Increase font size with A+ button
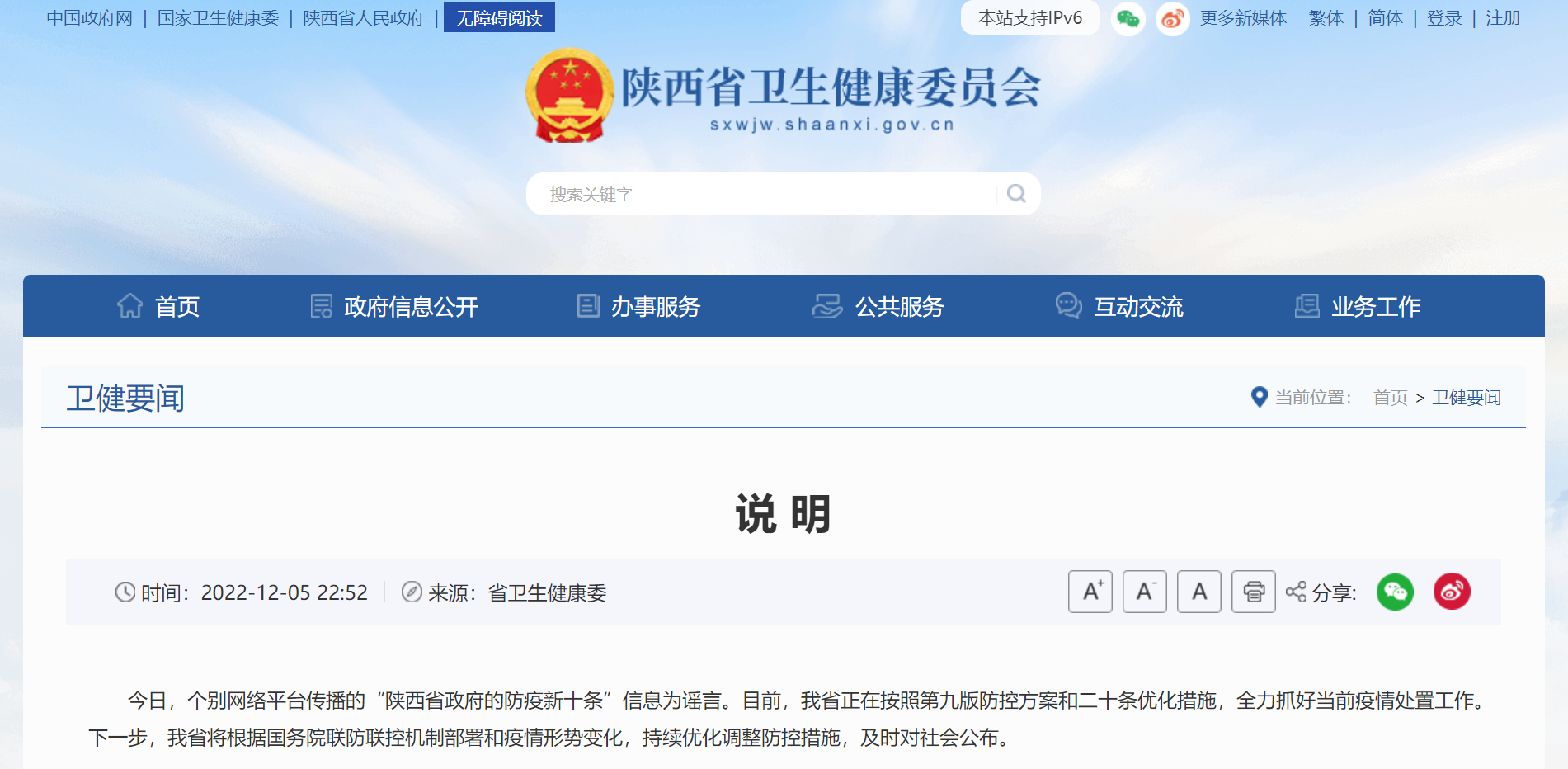 coord(1090,592)
